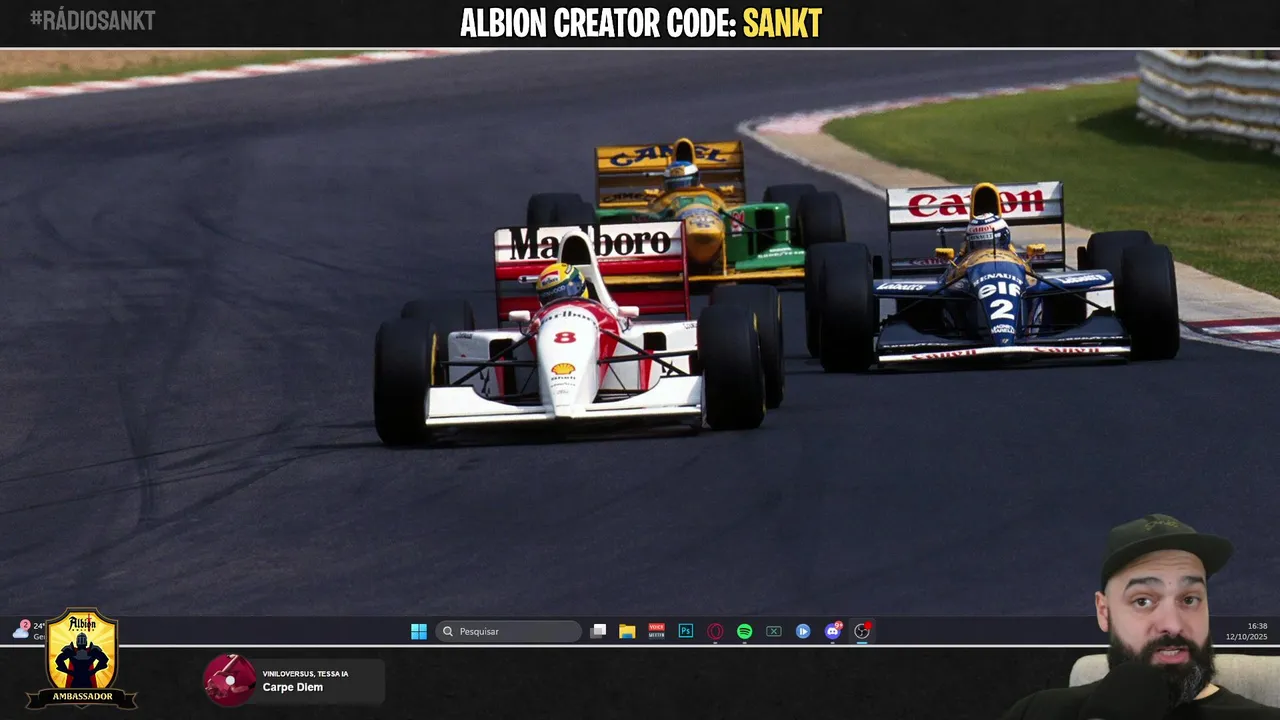Viewport: 1280px width, 720px height.
Task: Open the Windows Start menu
Action: [419, 631]
